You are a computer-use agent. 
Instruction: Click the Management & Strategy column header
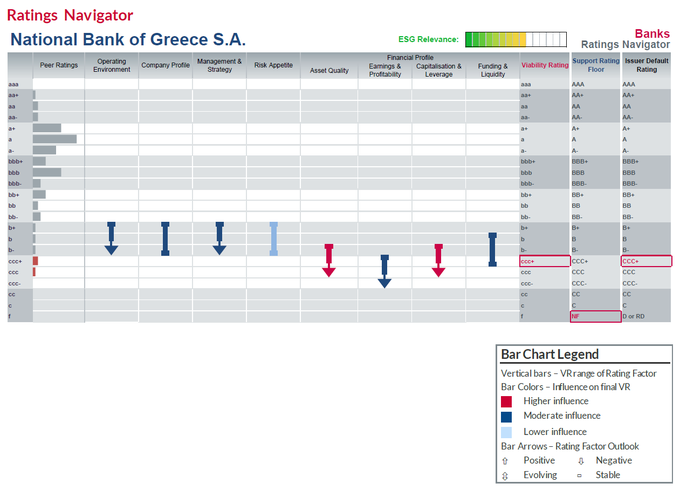219,65
